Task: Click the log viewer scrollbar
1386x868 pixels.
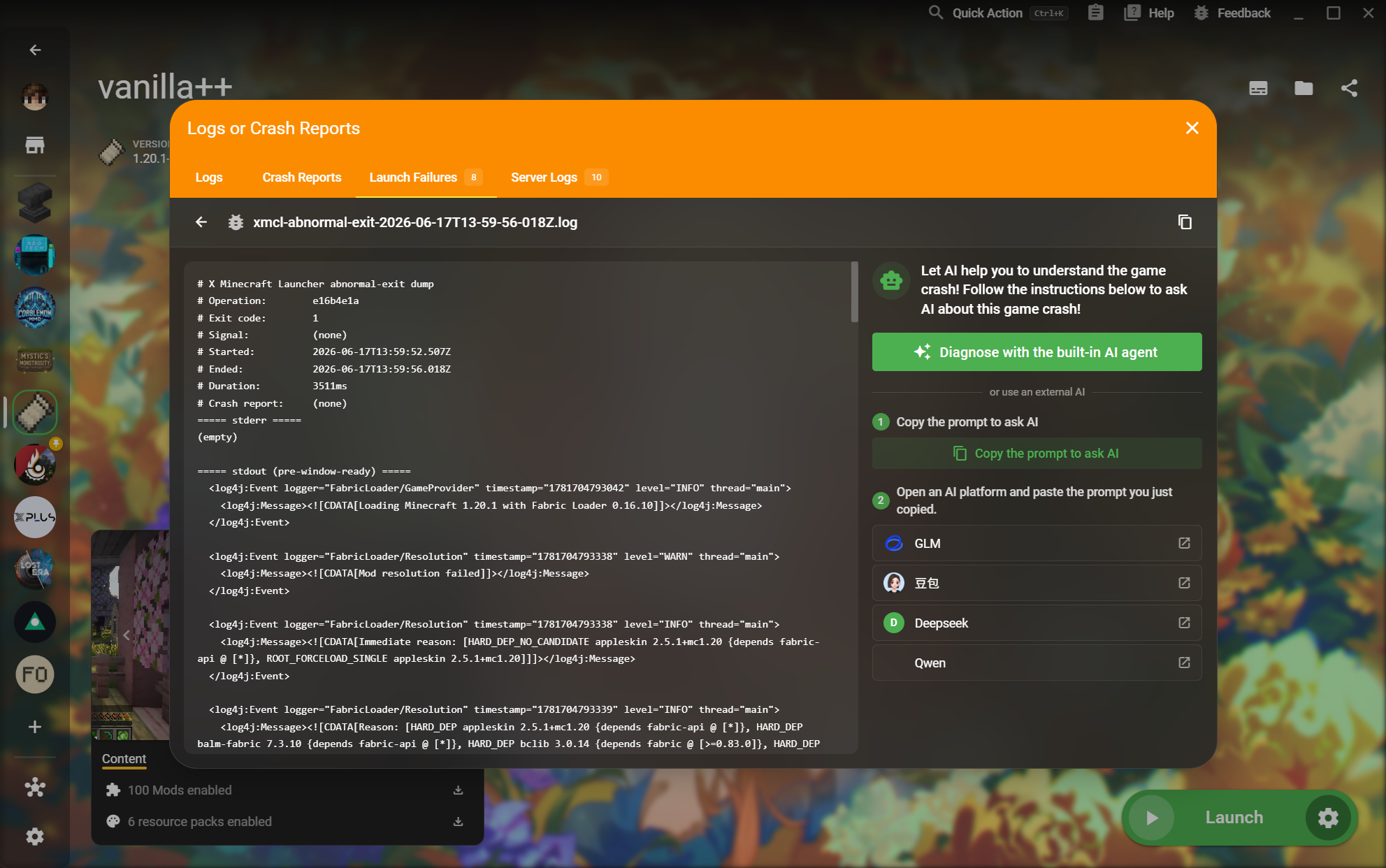Action: (854, 293)
